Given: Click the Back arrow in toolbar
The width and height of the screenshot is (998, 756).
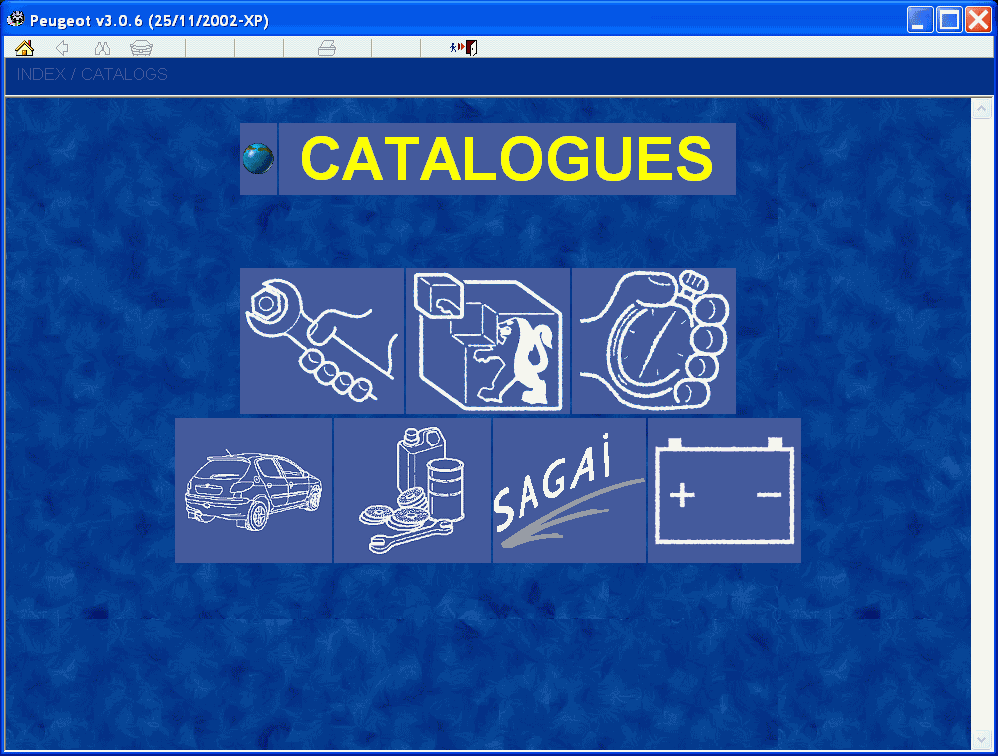Looking at the screenshot, I should (x=62, y=48).
